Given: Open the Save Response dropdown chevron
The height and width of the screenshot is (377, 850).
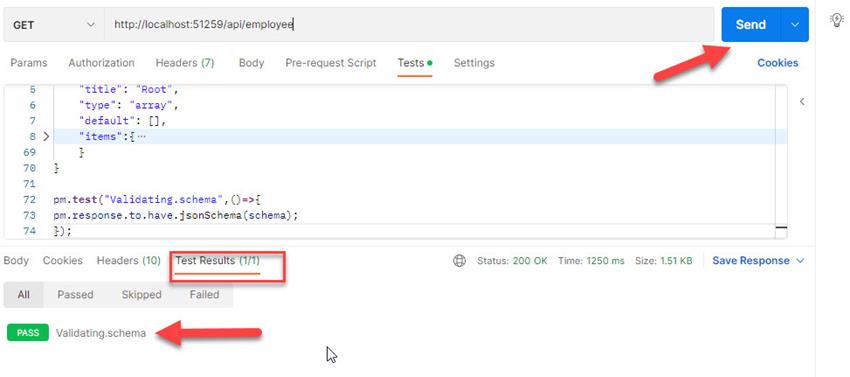Looking at the screenshot, I should pos(800,261).
